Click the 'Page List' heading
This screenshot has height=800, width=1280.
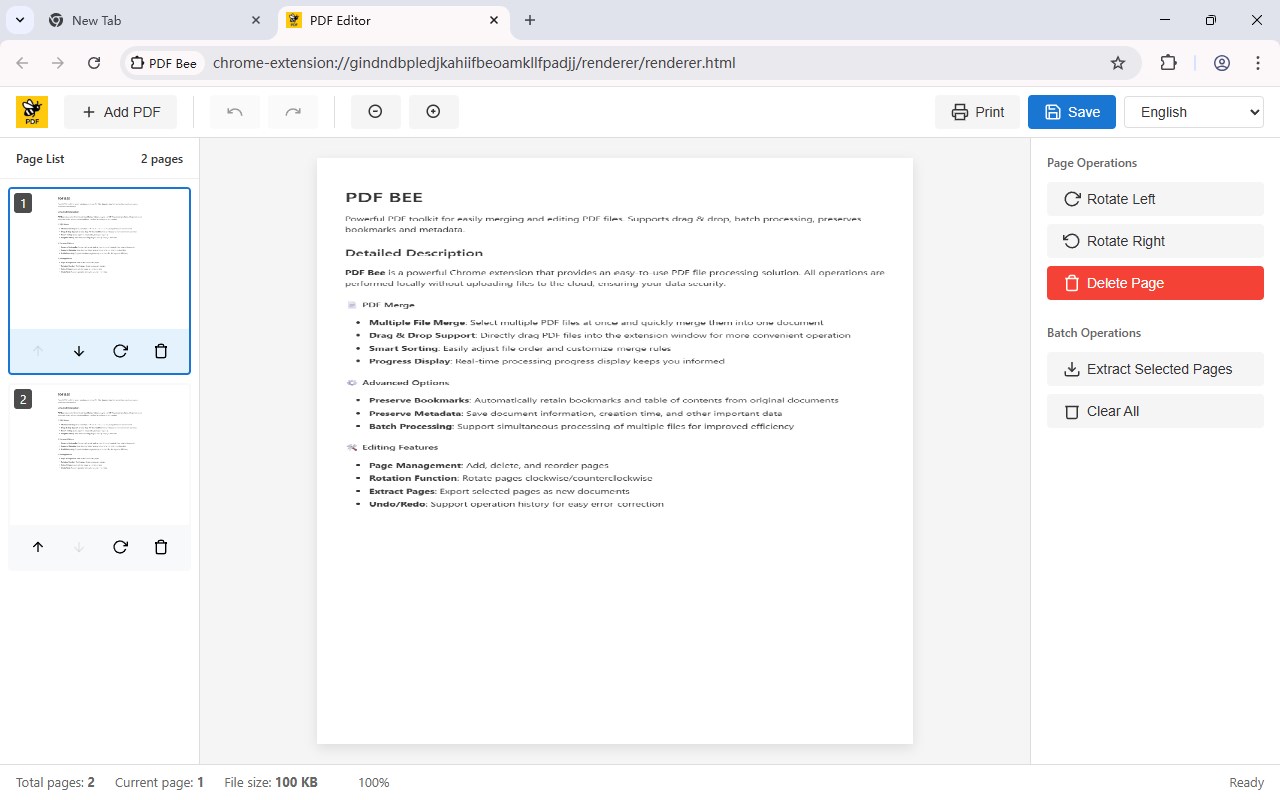(40, 159)
